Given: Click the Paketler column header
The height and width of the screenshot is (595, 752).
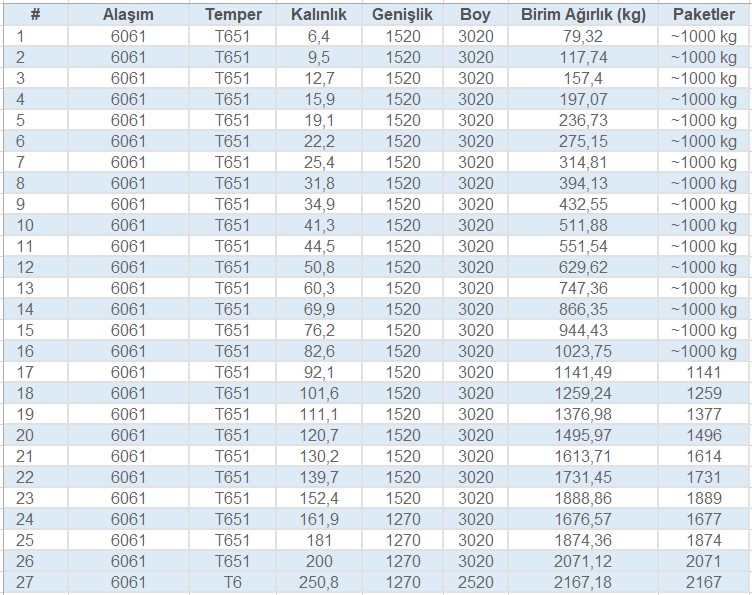Looking at the screenshot, I should pyautogui.click(x=704, y=15).
